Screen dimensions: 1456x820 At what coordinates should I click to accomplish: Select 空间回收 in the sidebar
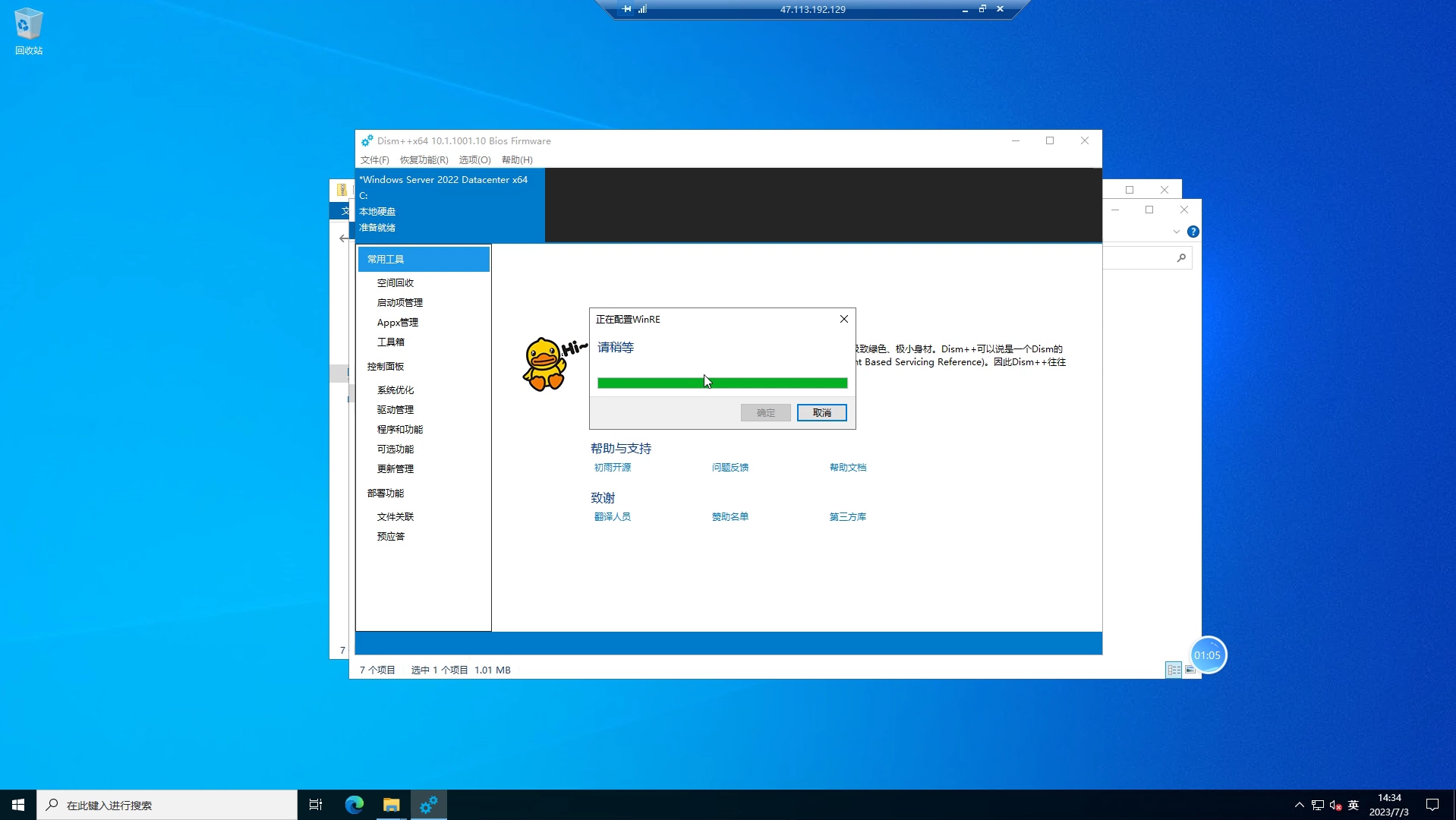[x=396, y=283]
